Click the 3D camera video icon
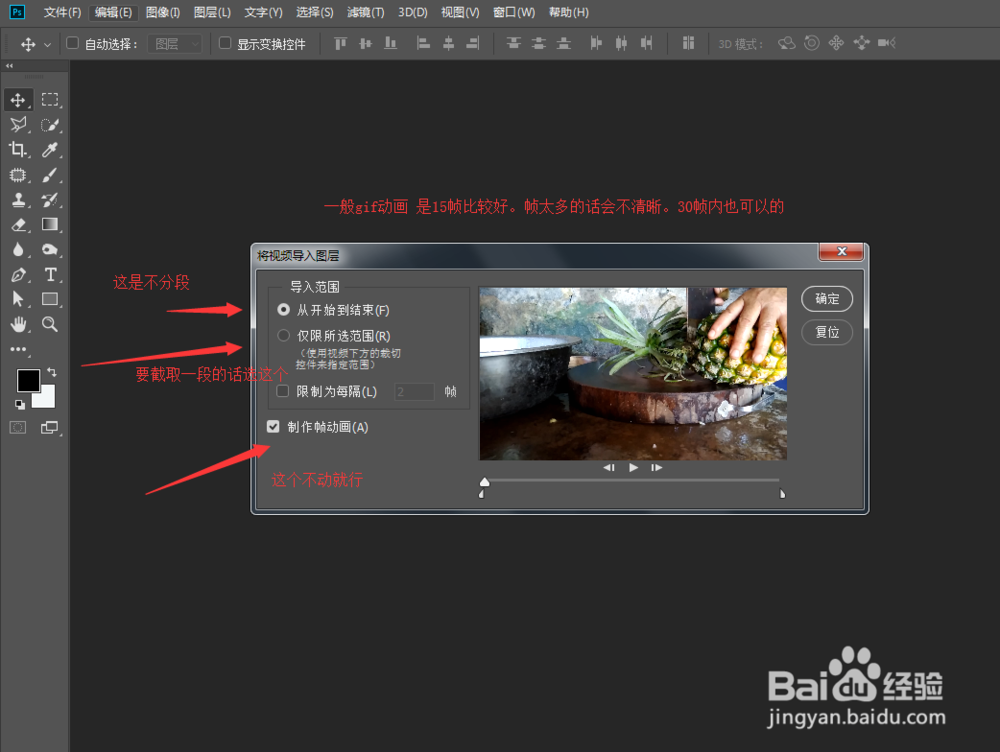This screenshot has height=752, width=1000. (886, 43)
